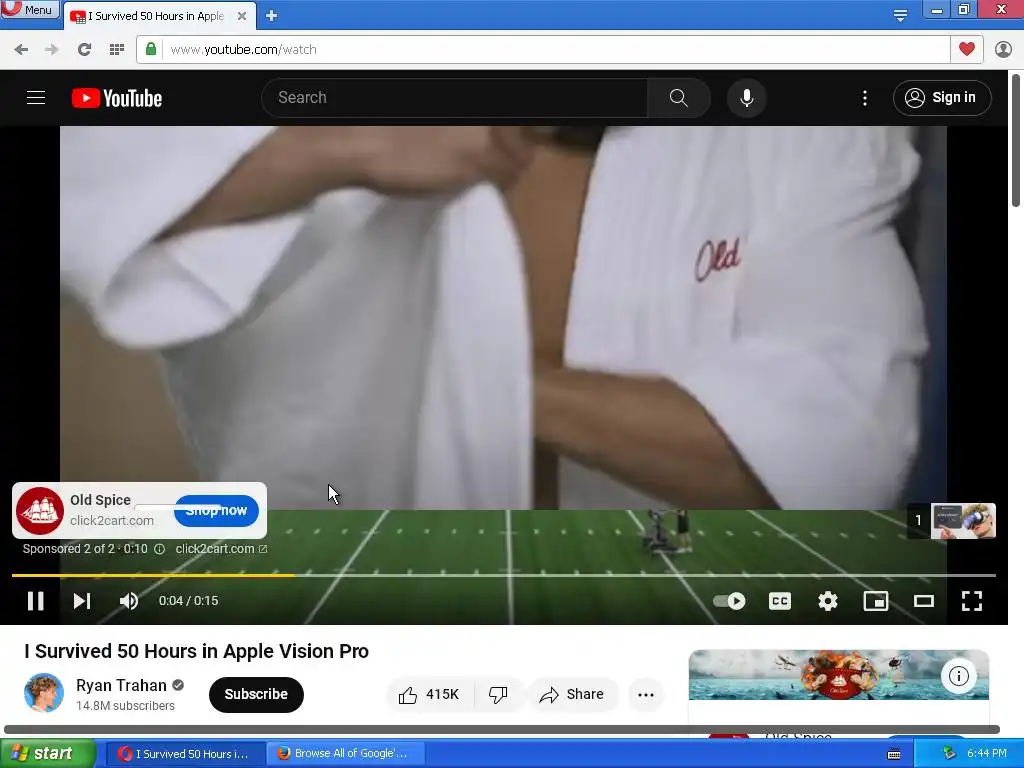Submit search with magnifier button
This screenshot has height=768, width=1024.
(x=679, y=98)
